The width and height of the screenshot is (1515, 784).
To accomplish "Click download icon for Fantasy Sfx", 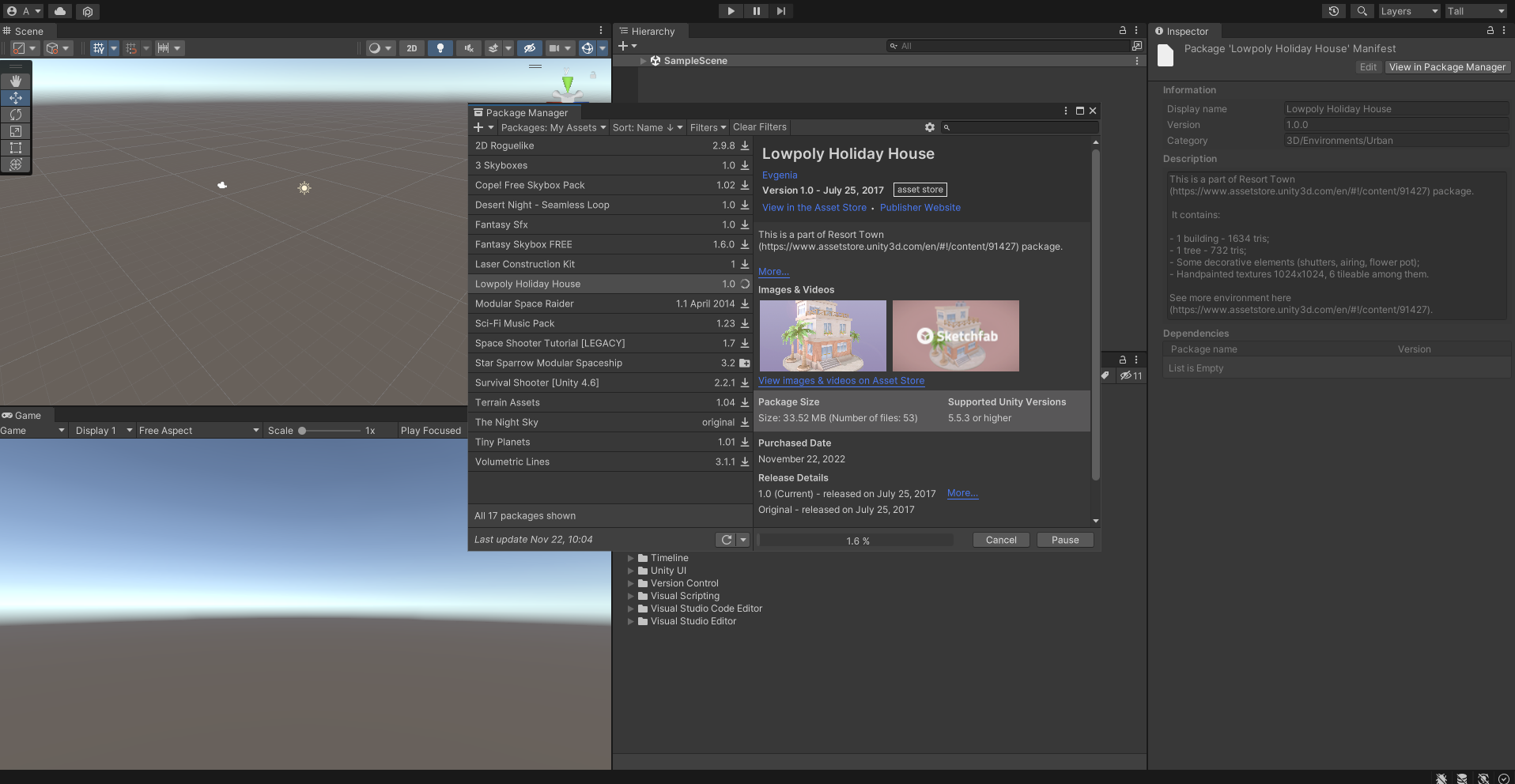I will [745, 224].
